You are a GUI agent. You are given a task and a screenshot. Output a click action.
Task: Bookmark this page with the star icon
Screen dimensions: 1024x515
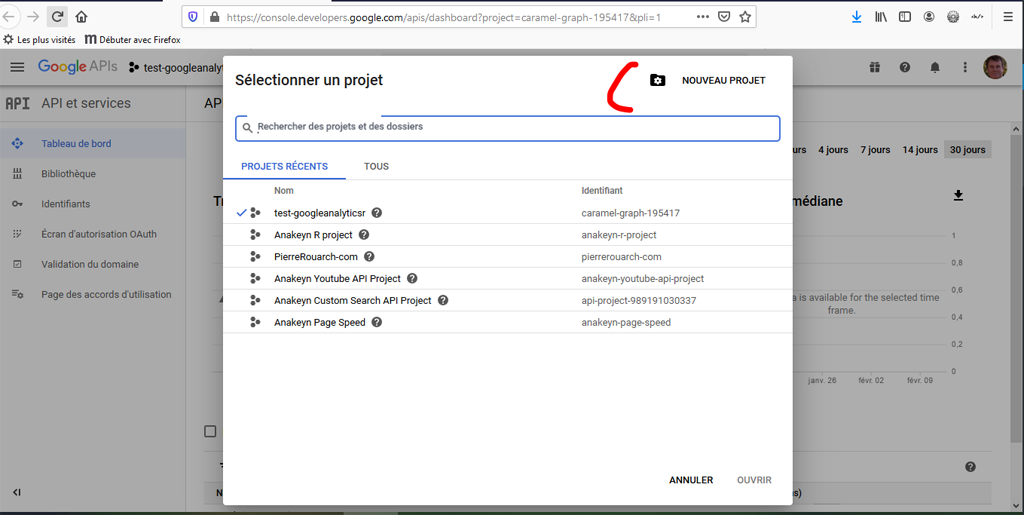[744, 17]
